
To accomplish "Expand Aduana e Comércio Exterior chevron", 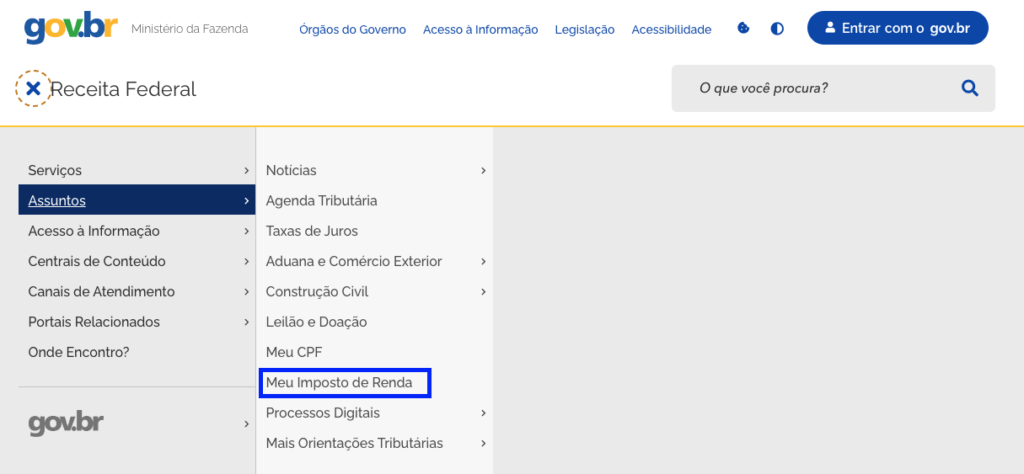I will 483,261.
